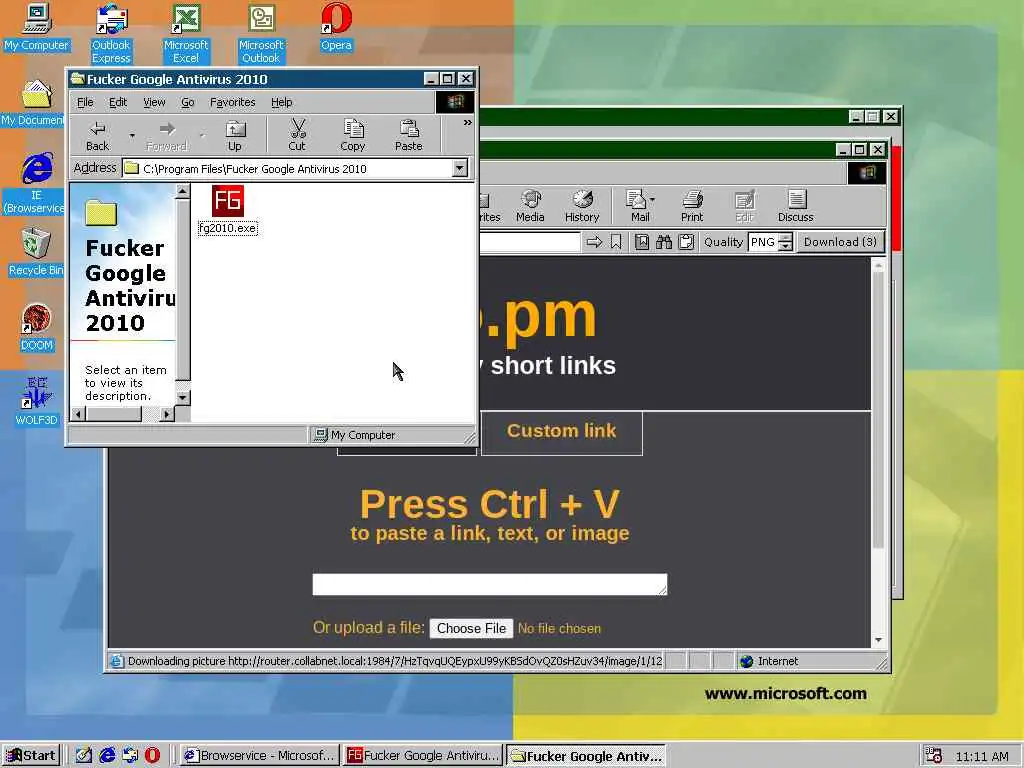
Task: Open the Edit menu
Action: (118, 103)
